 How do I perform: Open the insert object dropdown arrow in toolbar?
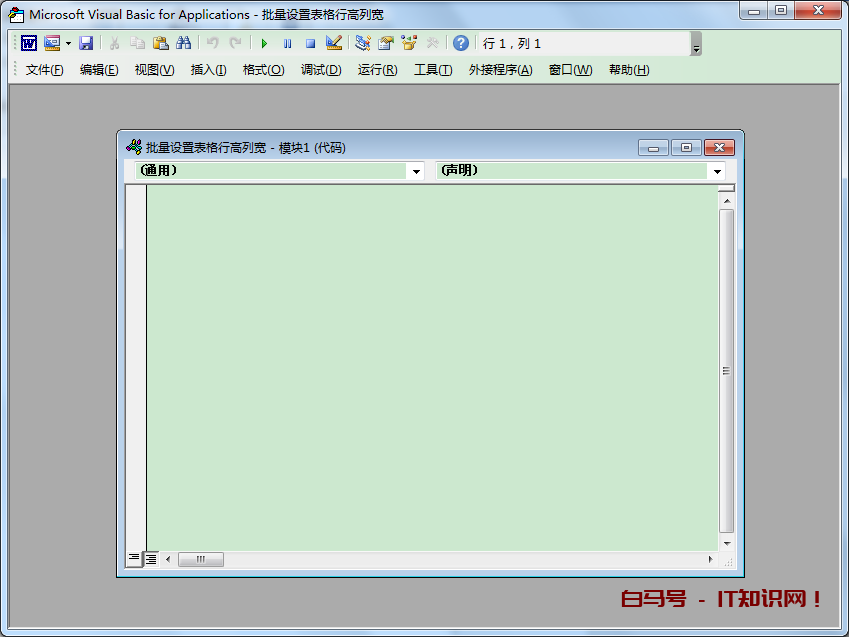coord(68,43)
